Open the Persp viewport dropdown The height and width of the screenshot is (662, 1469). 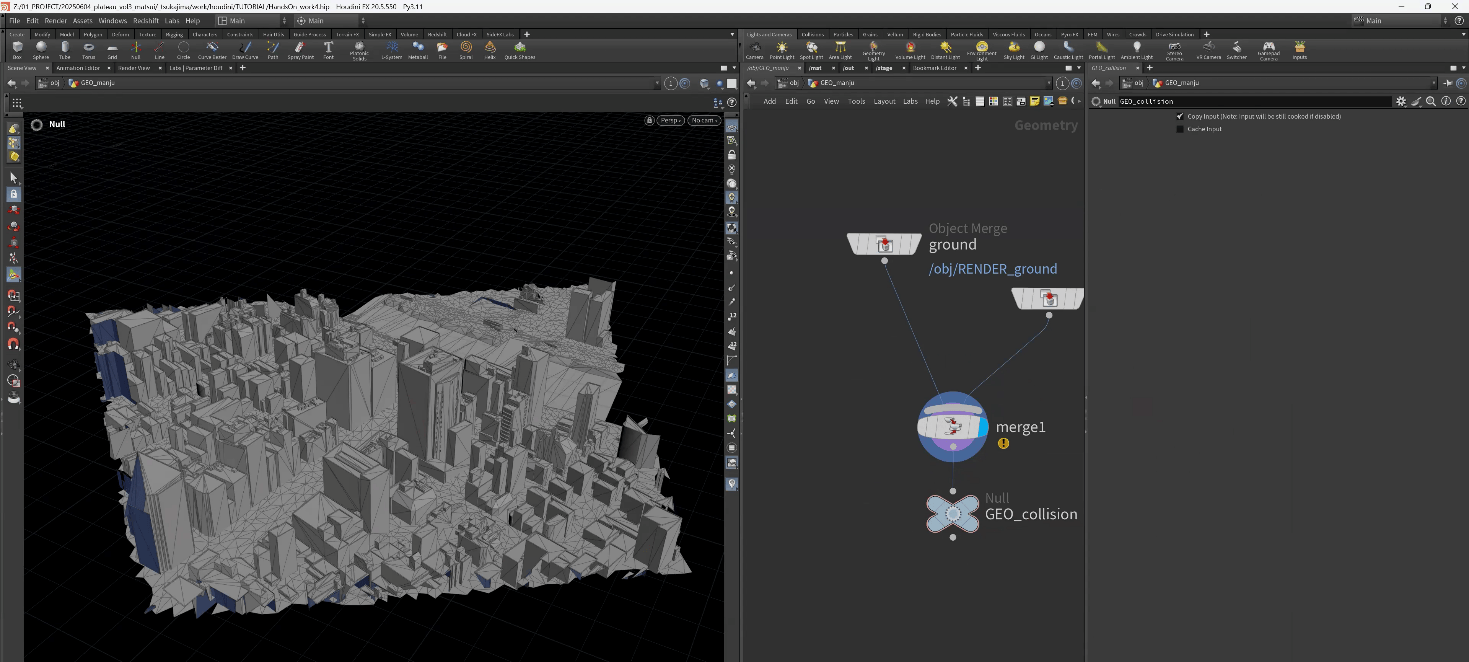click(x=670, y=120)
